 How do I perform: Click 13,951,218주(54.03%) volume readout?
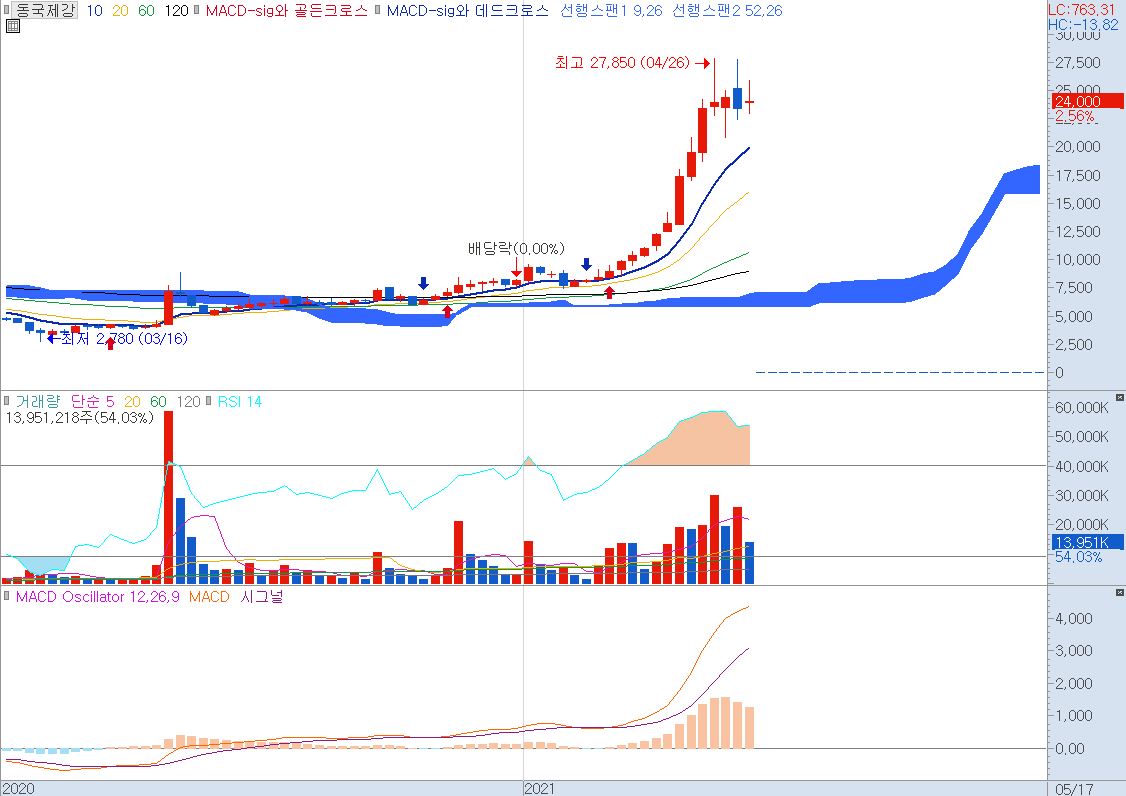(80, 417)
